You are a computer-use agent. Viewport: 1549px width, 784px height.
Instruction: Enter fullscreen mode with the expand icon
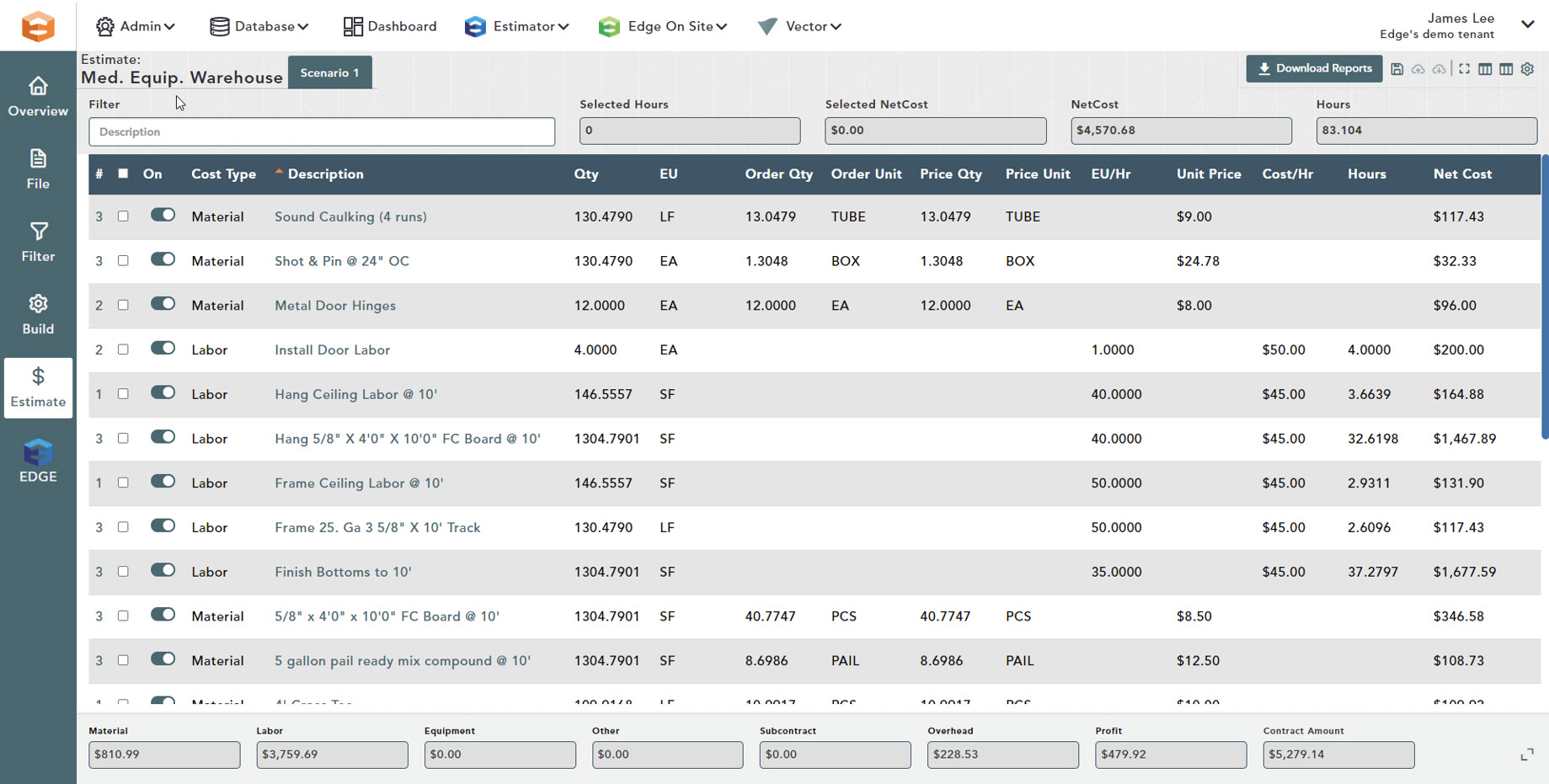tap(1465, 69)
